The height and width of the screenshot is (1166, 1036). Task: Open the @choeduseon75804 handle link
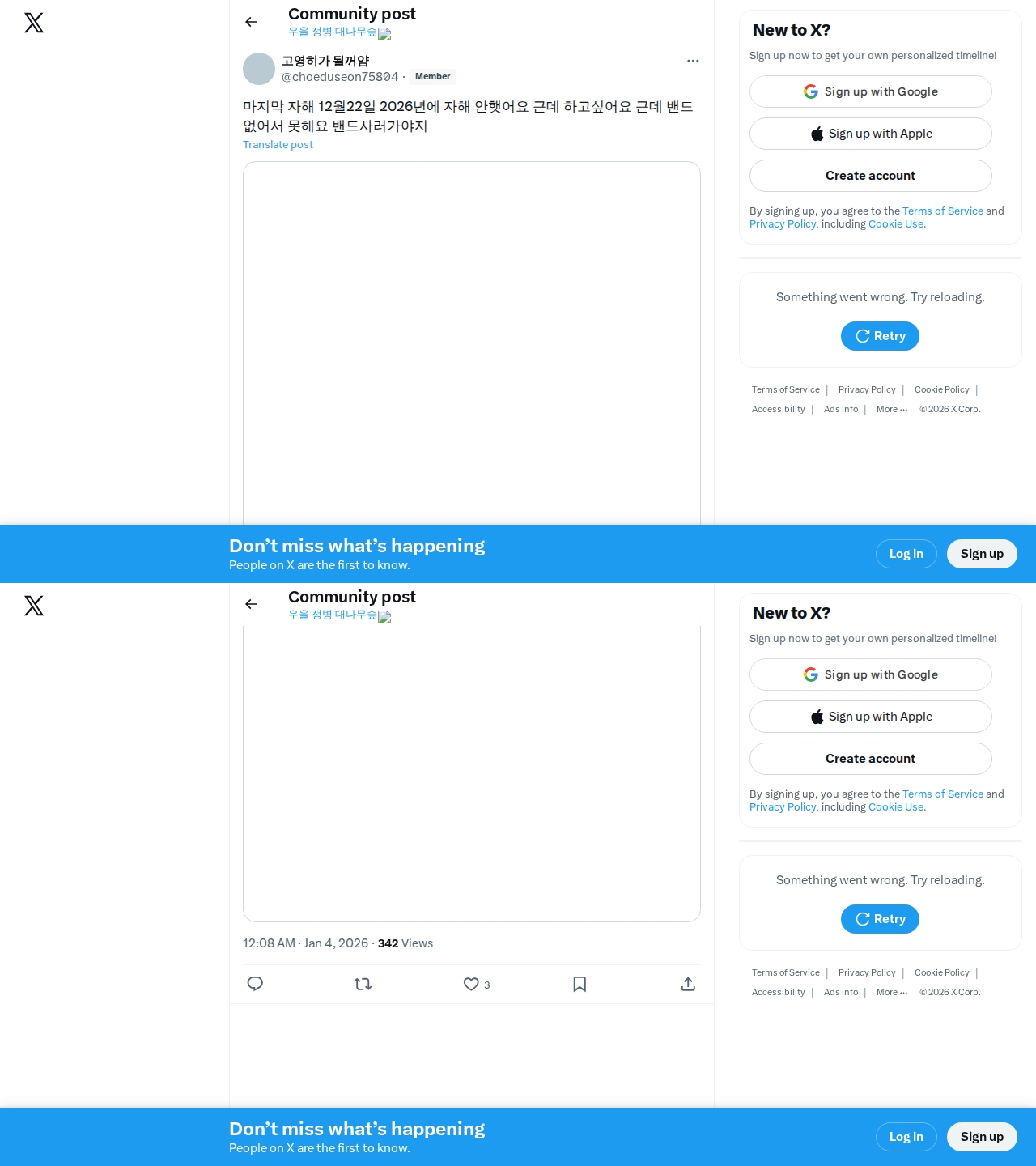point(340,77)
